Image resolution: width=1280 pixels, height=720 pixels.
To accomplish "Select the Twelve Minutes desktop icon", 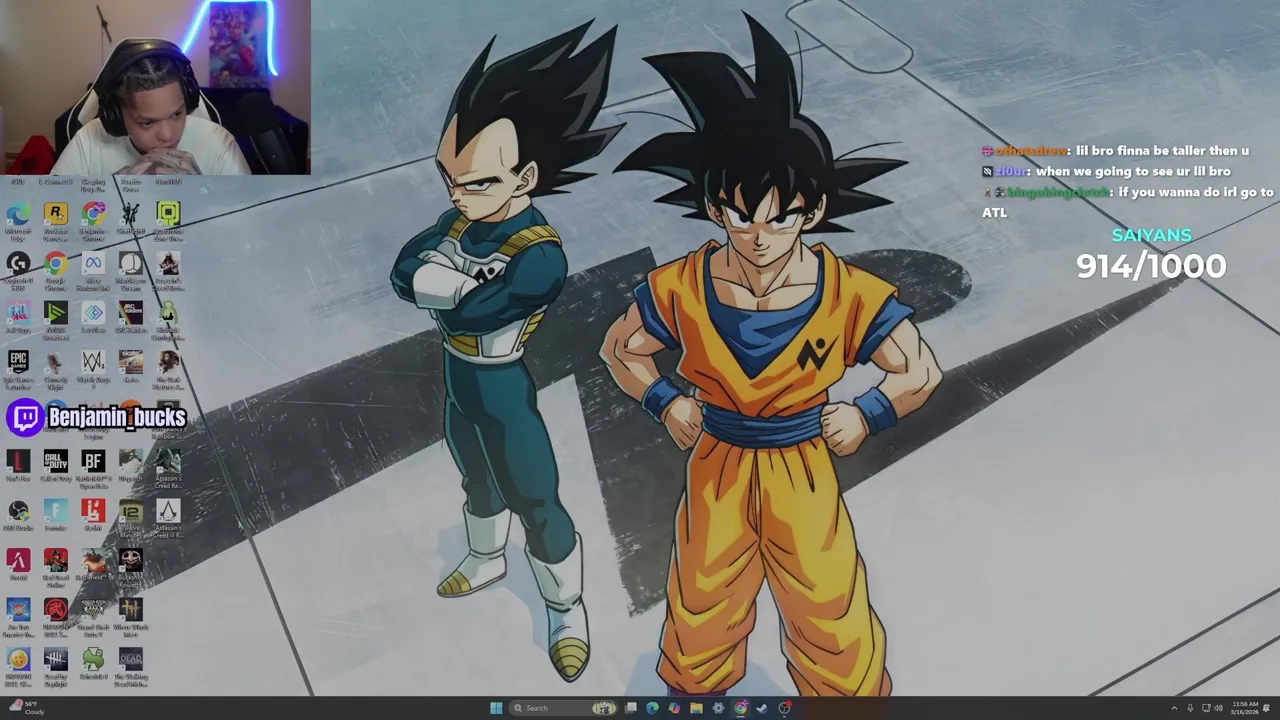I will 131,517.
